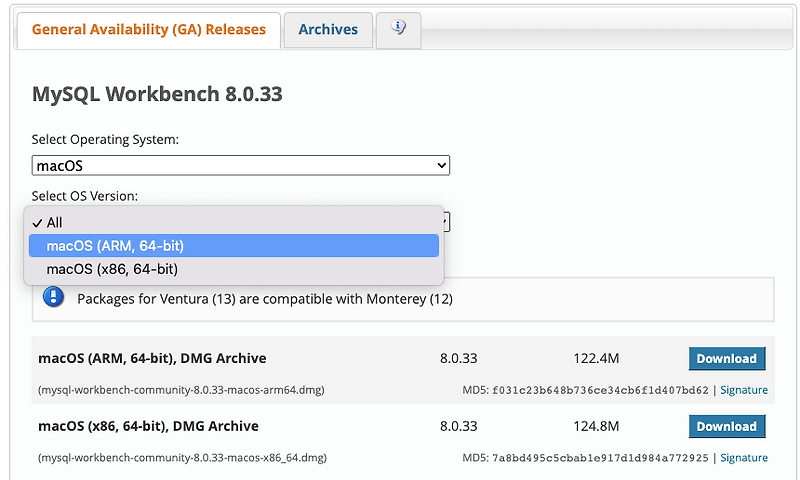Choose All in OS version list
The image size is (800, 480).
pos(234,222)
